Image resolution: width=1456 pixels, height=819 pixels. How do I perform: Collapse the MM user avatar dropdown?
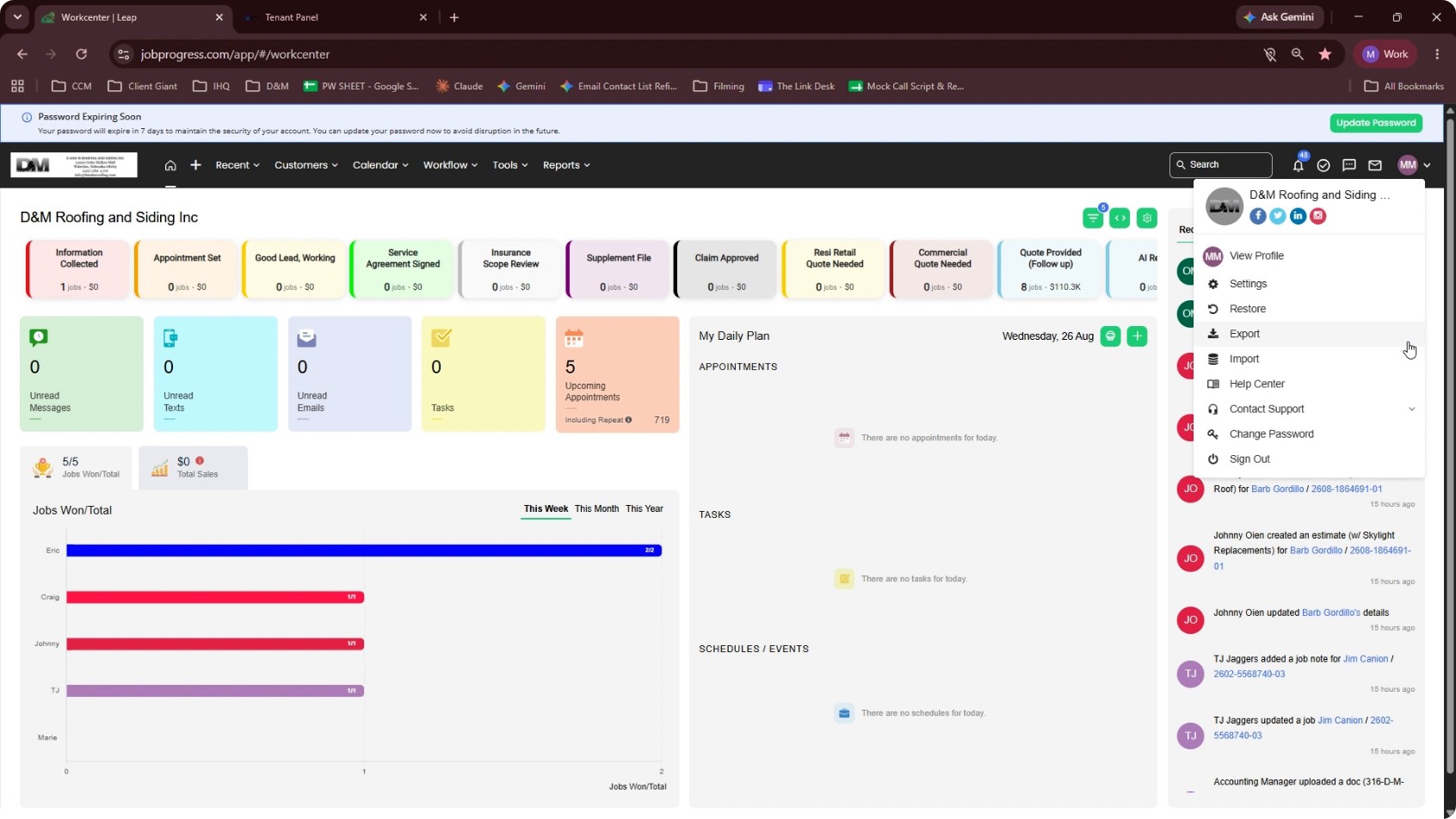click(x=1414, y=165)
